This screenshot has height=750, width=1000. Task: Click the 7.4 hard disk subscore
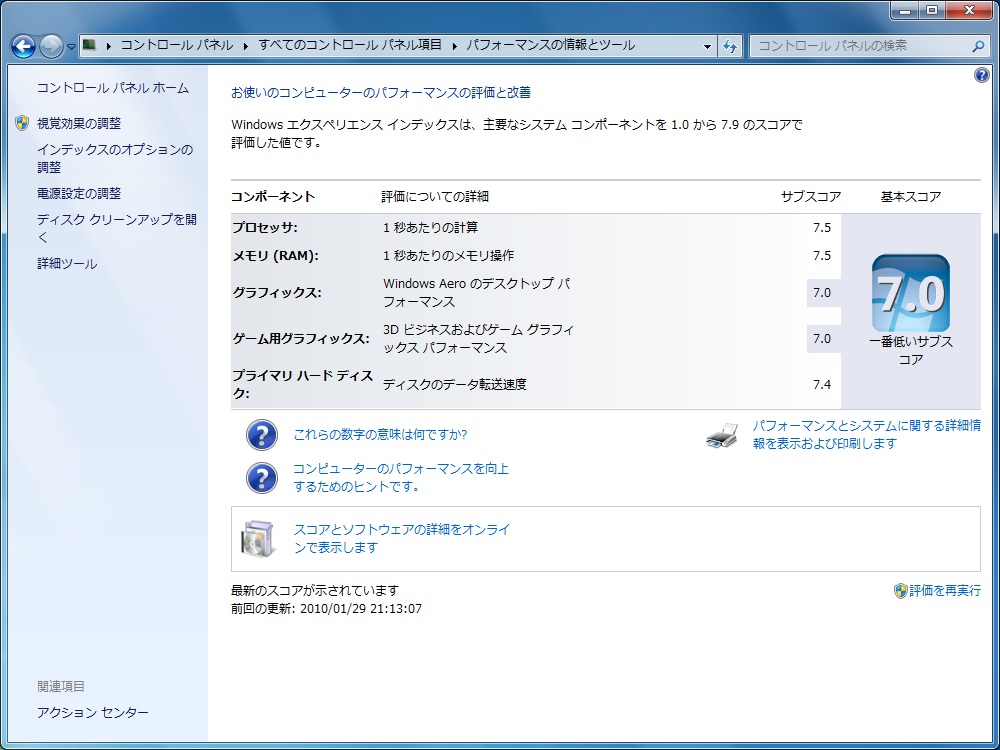click(x=822, y=385)
